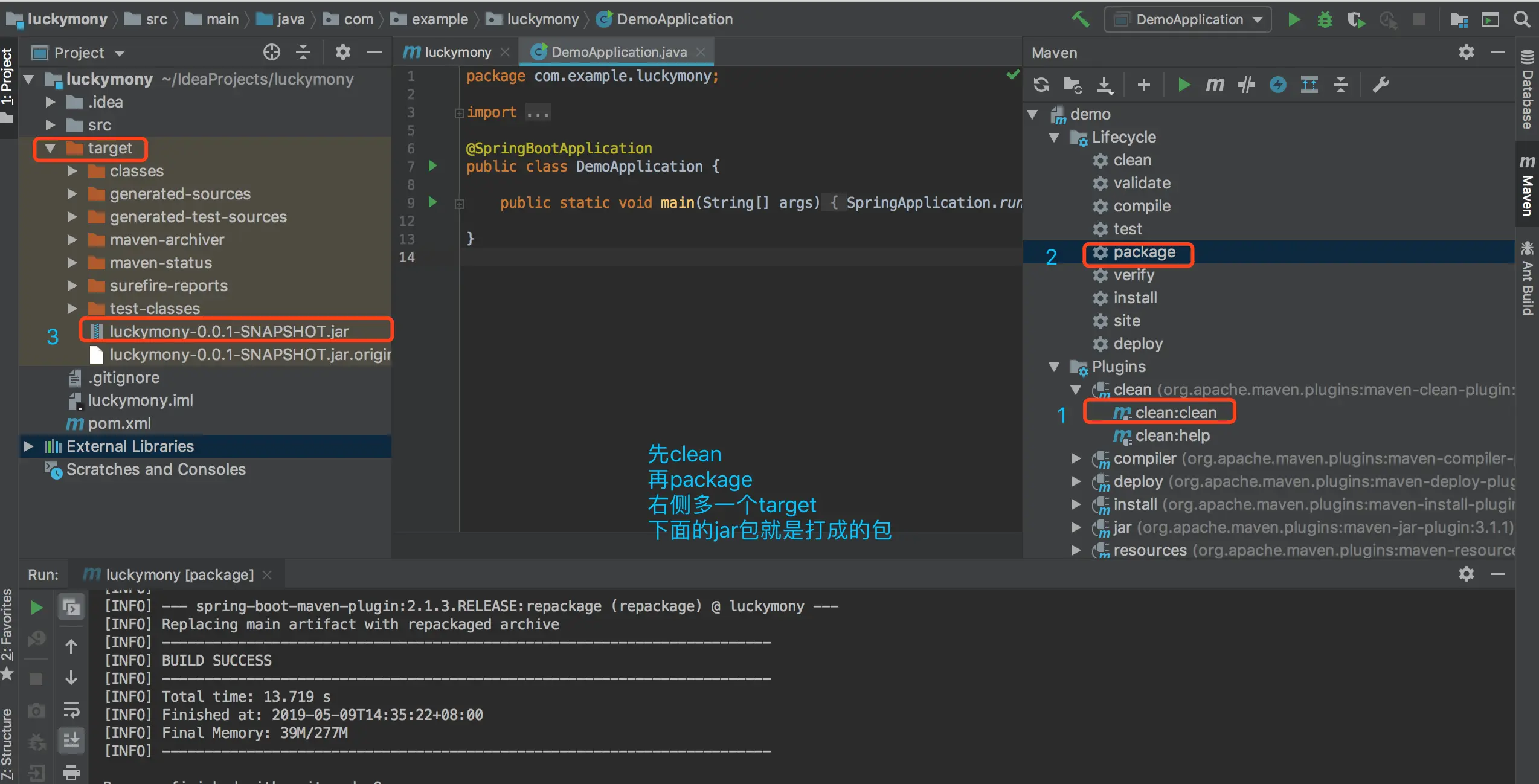Viewport: 1539px width, 784px height.
Task: Click Locate/scroll from source target icon
Action: point(271,53)
